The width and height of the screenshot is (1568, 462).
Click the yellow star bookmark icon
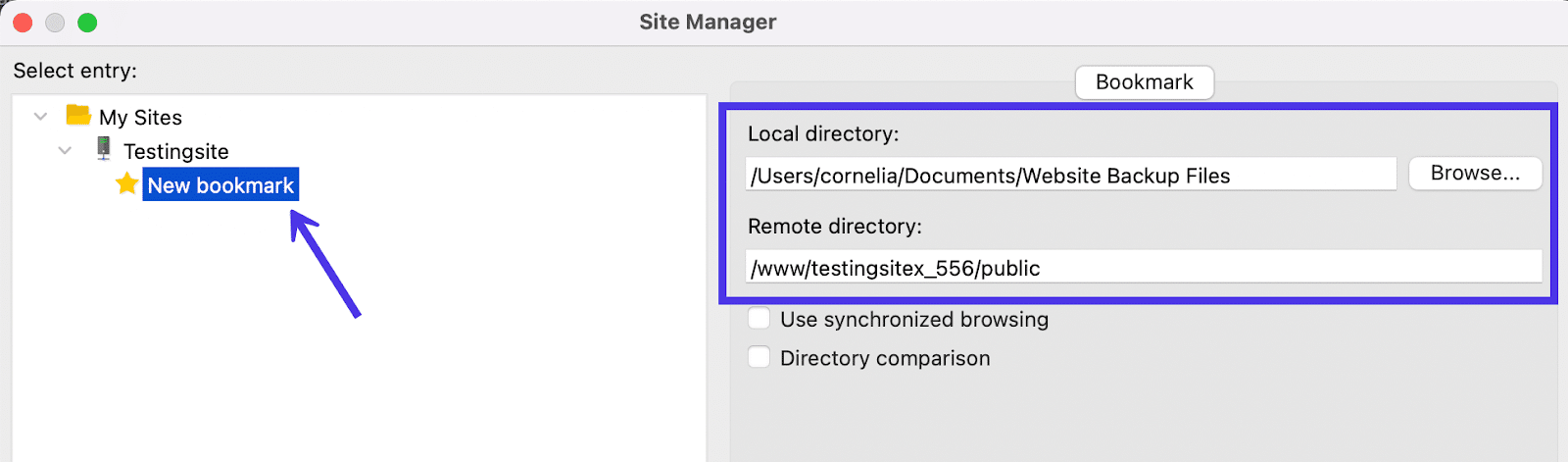click(126, 183)
